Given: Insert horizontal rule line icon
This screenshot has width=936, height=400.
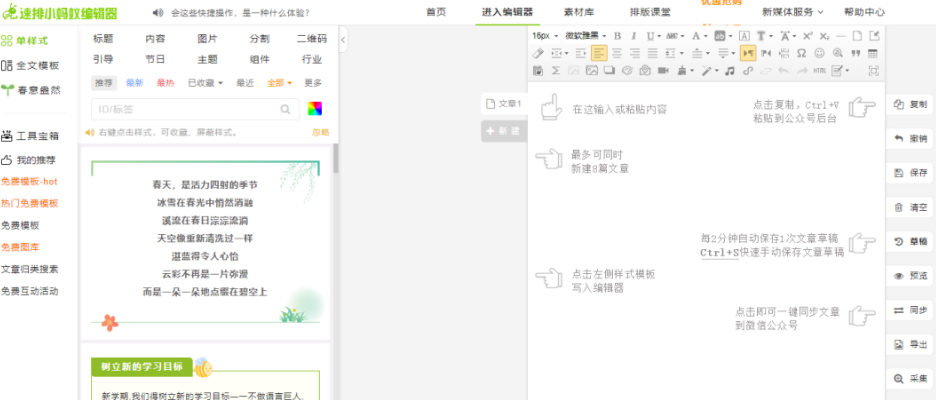Looking at the screenshot, I should pos(840,36).
